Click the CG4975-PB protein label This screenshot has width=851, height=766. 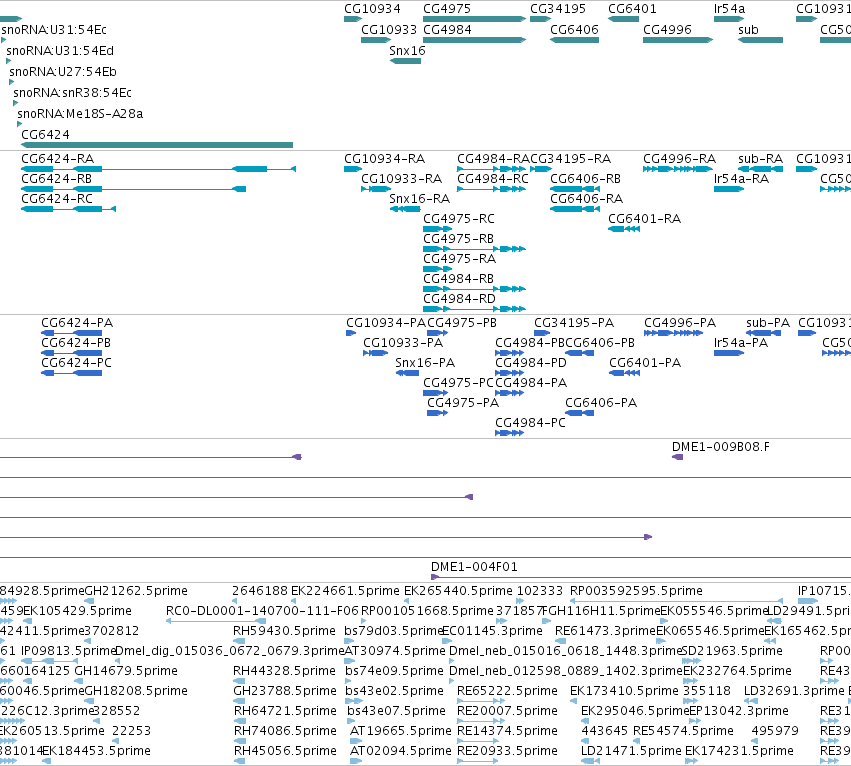point(462,323)
